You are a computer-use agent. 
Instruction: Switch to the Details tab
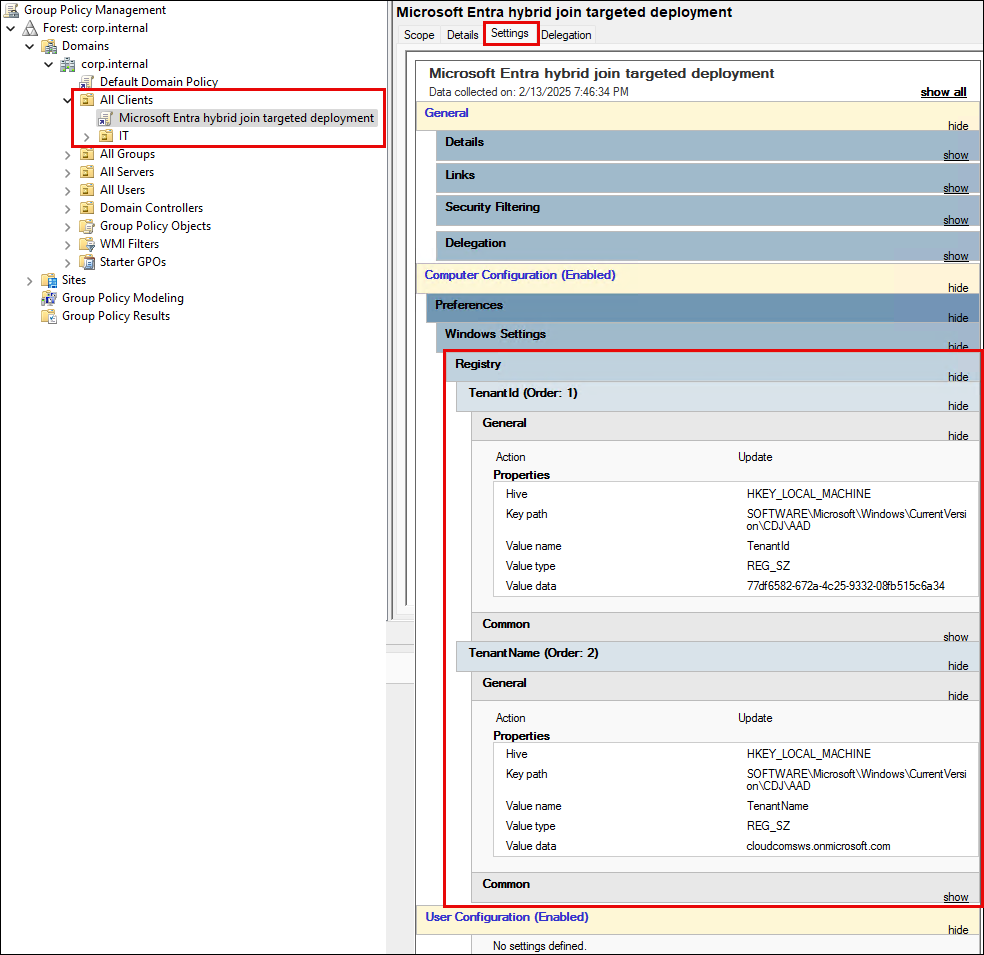coord(463,35)
